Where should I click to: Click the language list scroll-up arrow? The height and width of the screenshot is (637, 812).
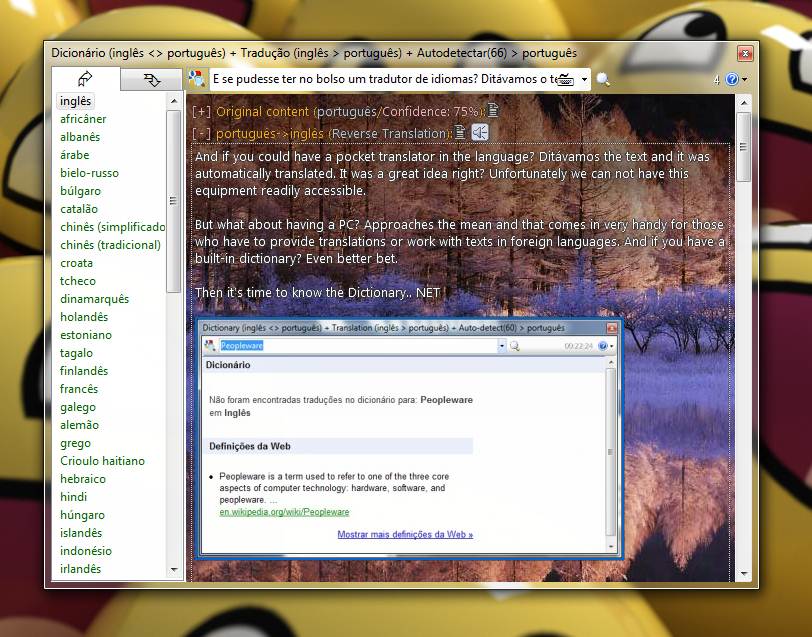pos(174,101)
